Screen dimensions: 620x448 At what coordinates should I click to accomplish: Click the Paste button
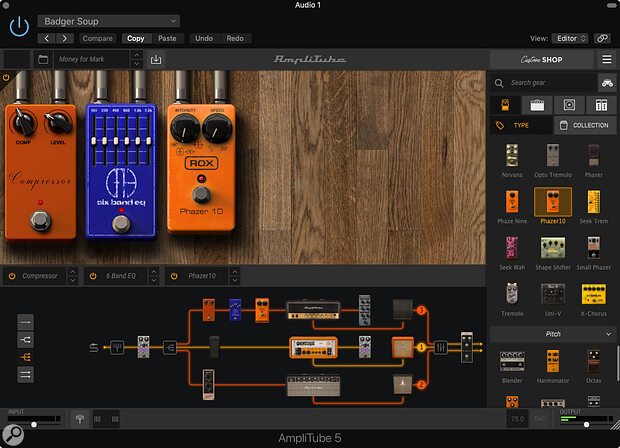tap(167, 38)
